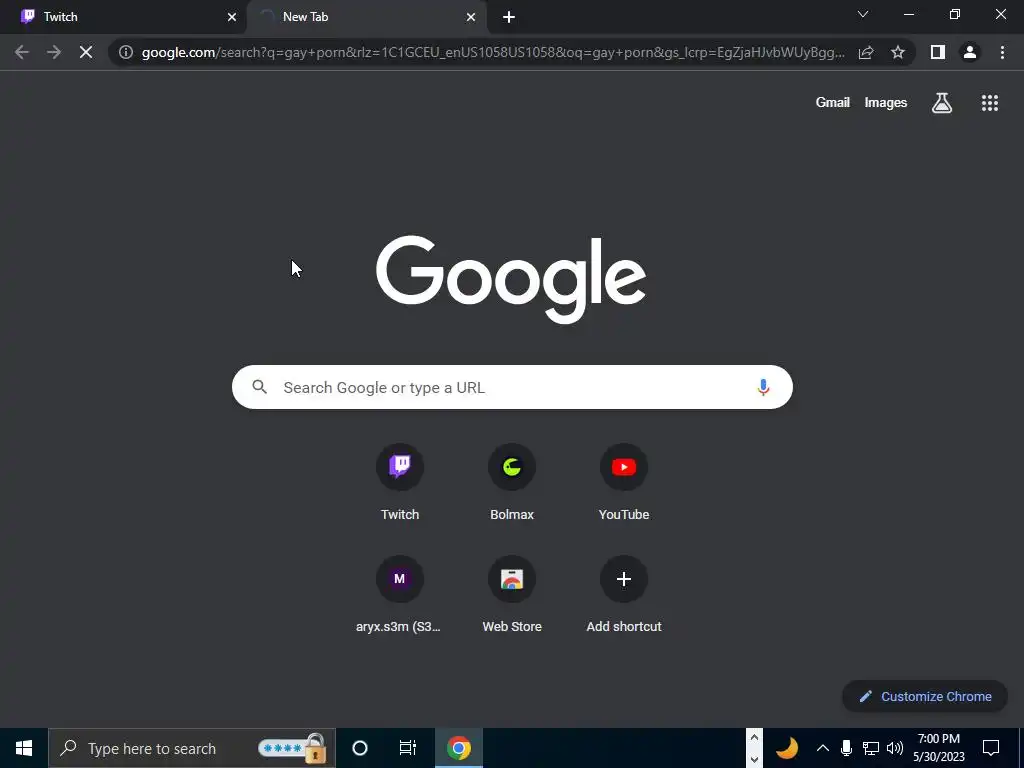Show hidden system tray icons
Image resolution: width=1024 pixels, height=768 pixels.
823,748
